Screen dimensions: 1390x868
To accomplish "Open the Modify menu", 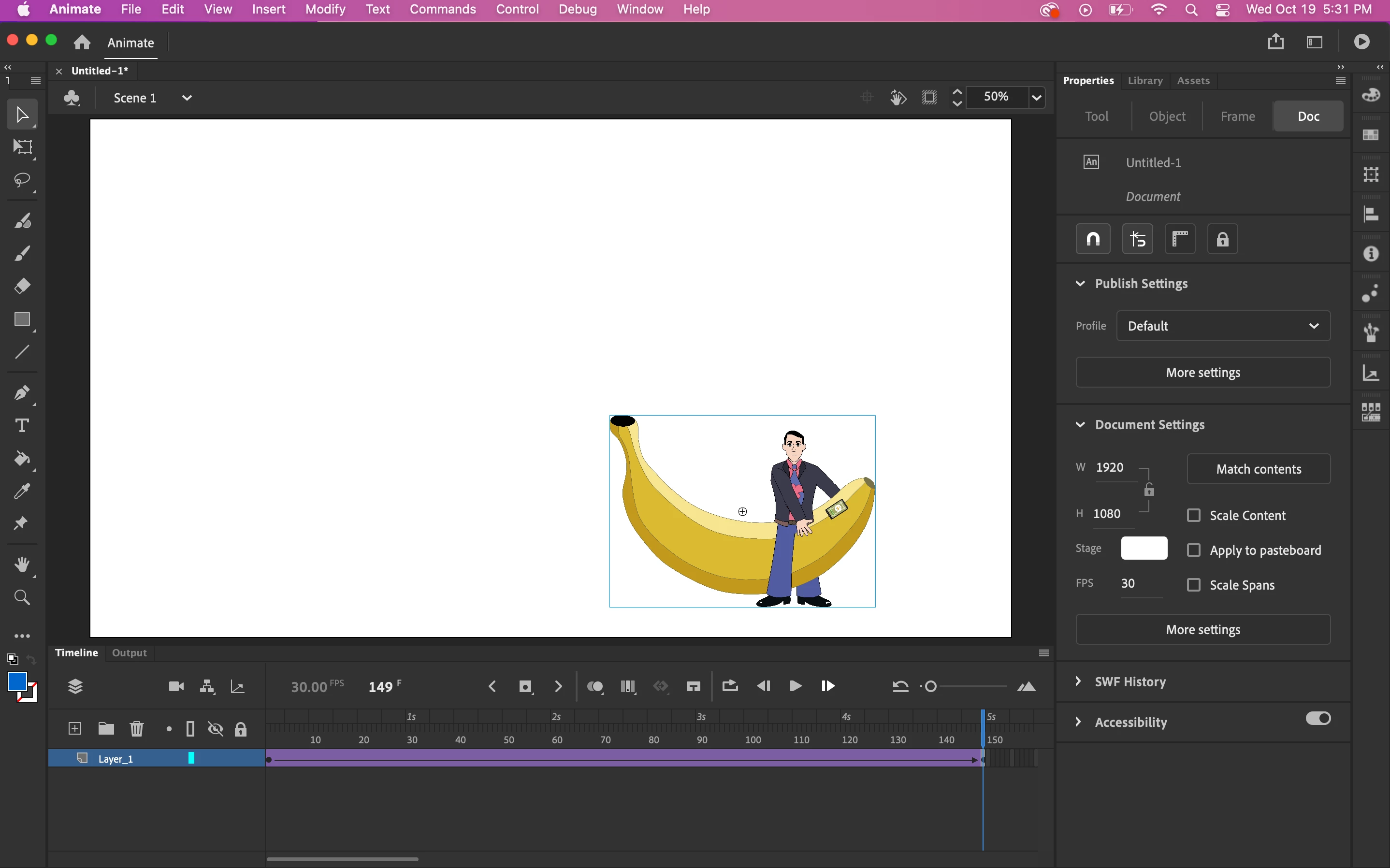I will (325, 9).
